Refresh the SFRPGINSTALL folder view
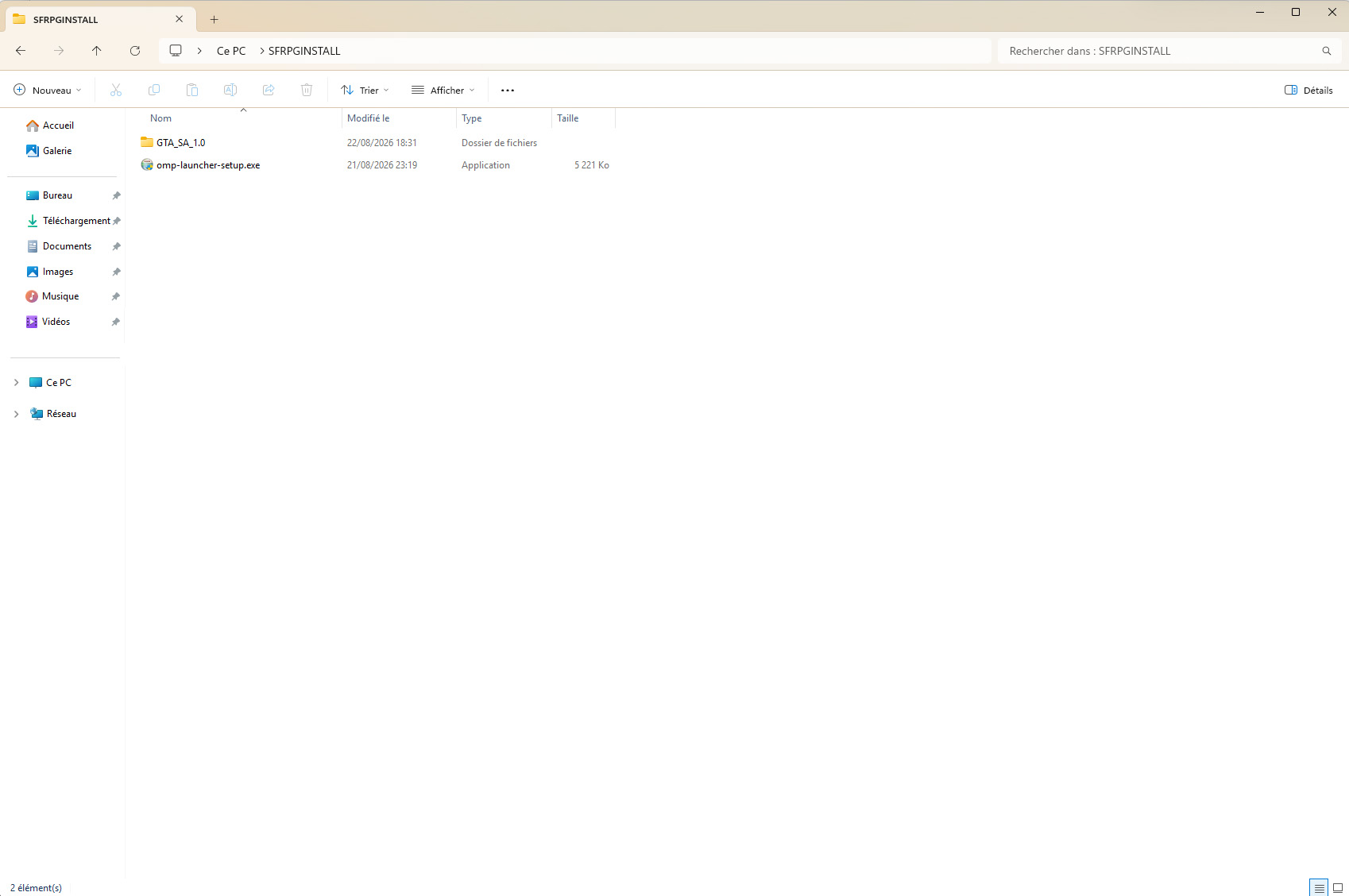1349x896 pixels. pos(135,51)
